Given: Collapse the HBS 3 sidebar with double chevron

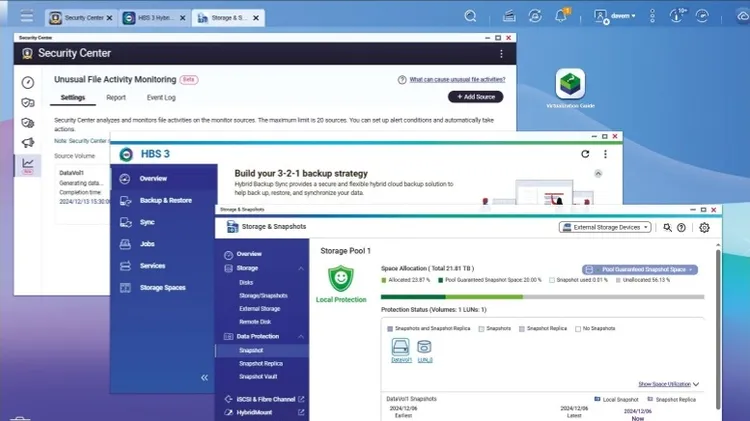Looking at the screenshot, I should pos(204,377).
